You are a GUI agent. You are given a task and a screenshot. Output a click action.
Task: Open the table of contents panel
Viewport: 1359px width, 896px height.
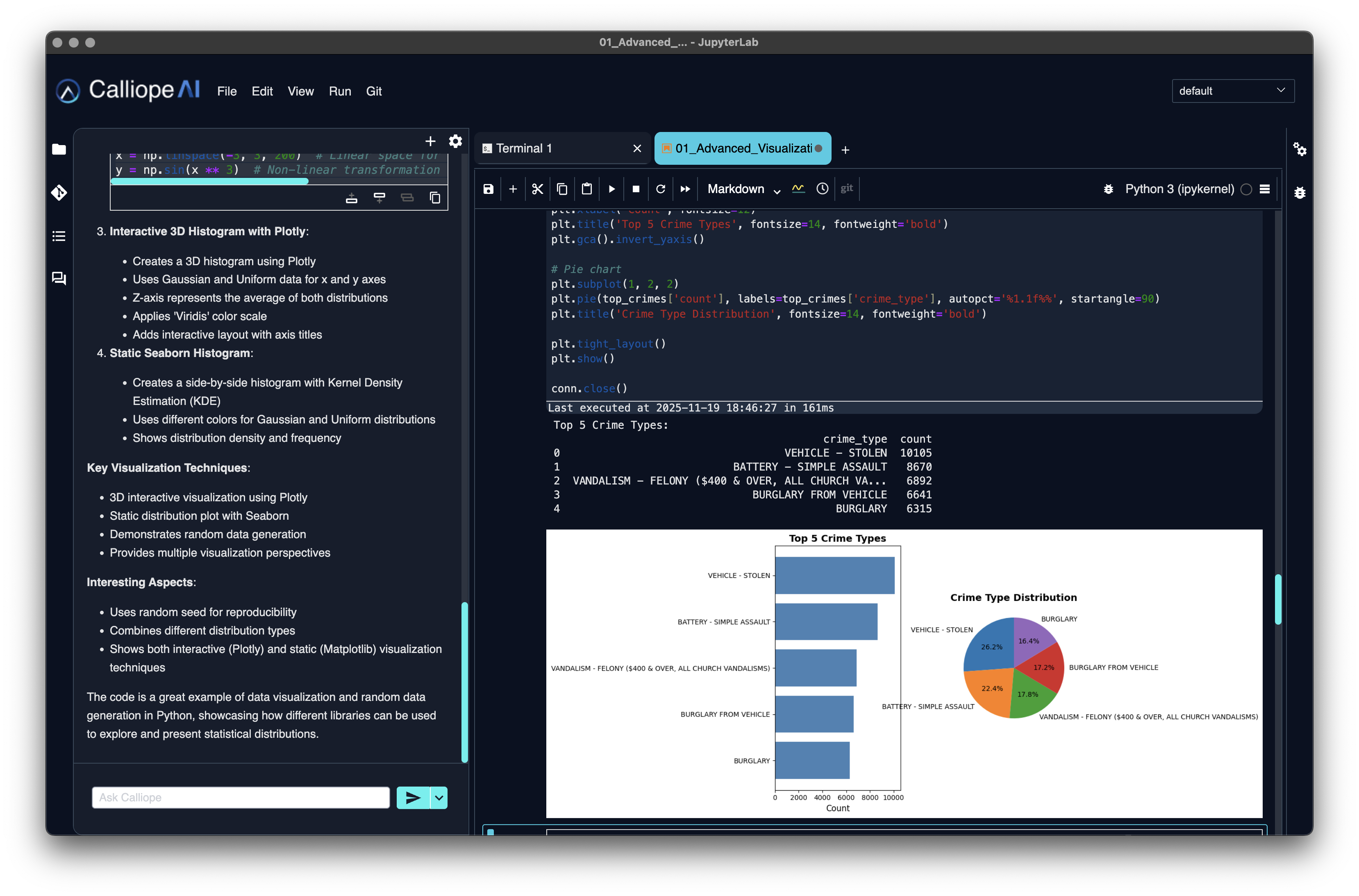59,236
